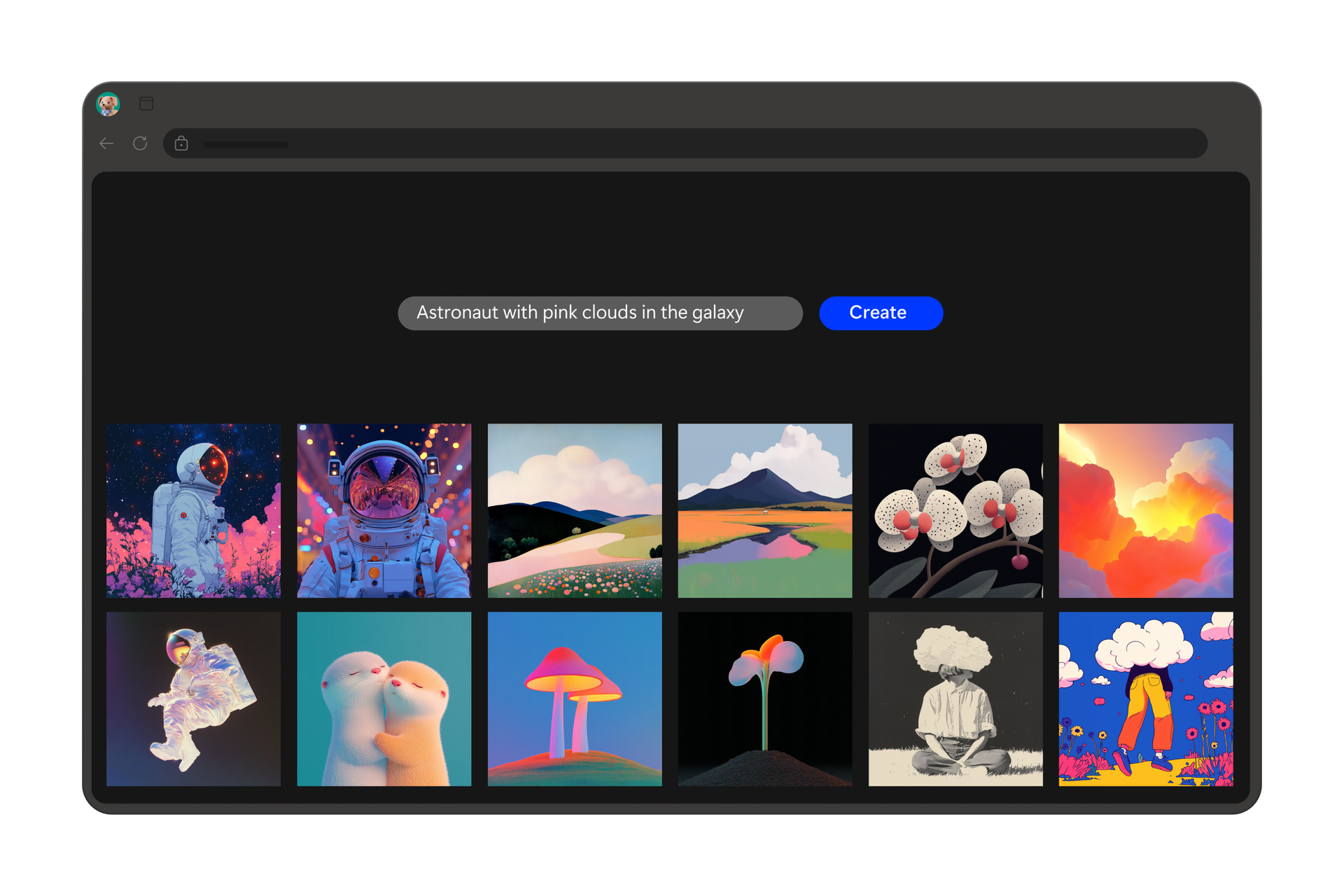The height and width of the screenshot is (896, 1344).
Task: Click the lock icon in address bar
Action: [x=181, y=143]
